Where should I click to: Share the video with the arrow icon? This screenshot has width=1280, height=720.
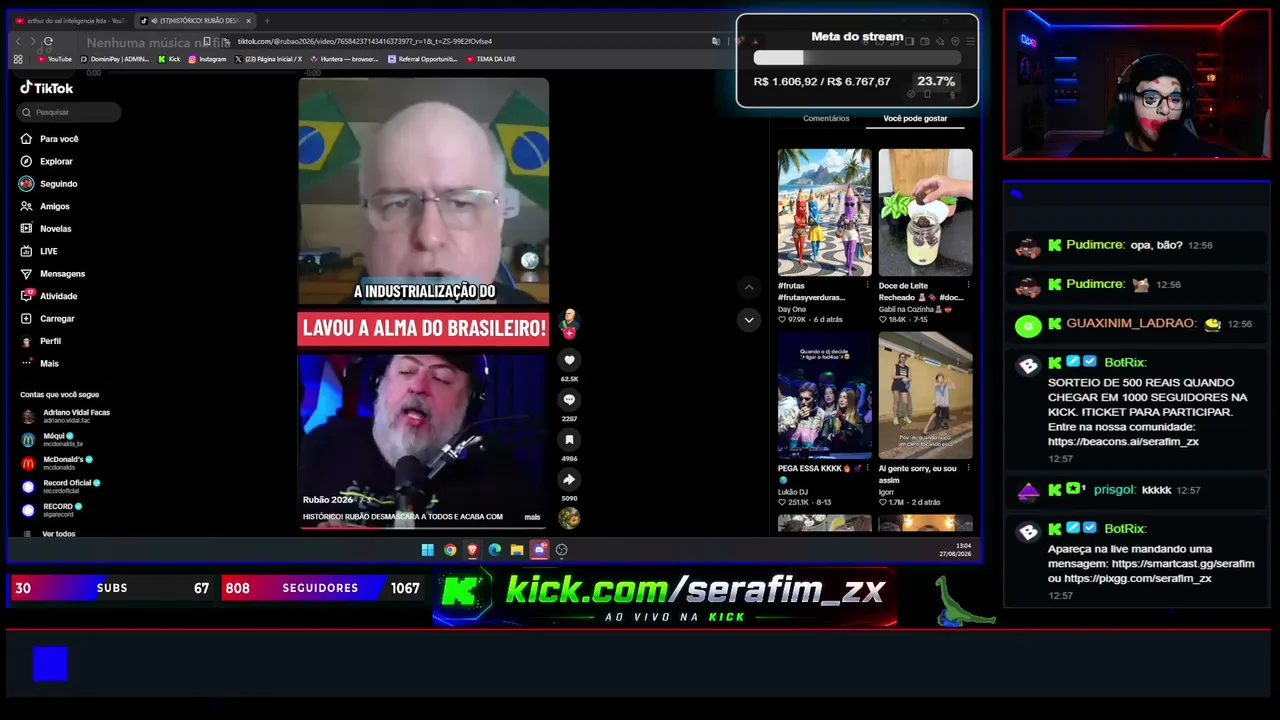coord(569,479)
